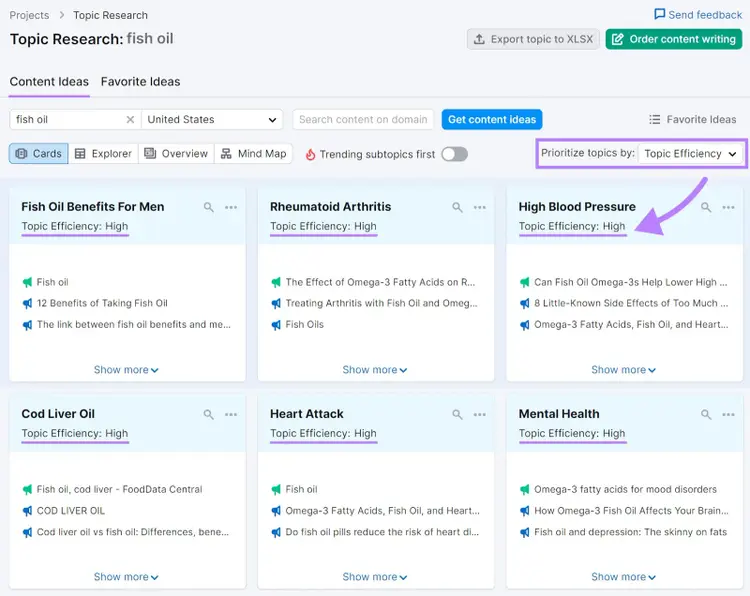This screenshot has width=750, height=596.
Task: Click megaphone icon beside 'Do fish oil pills reduce'
Action: point(276,532)
